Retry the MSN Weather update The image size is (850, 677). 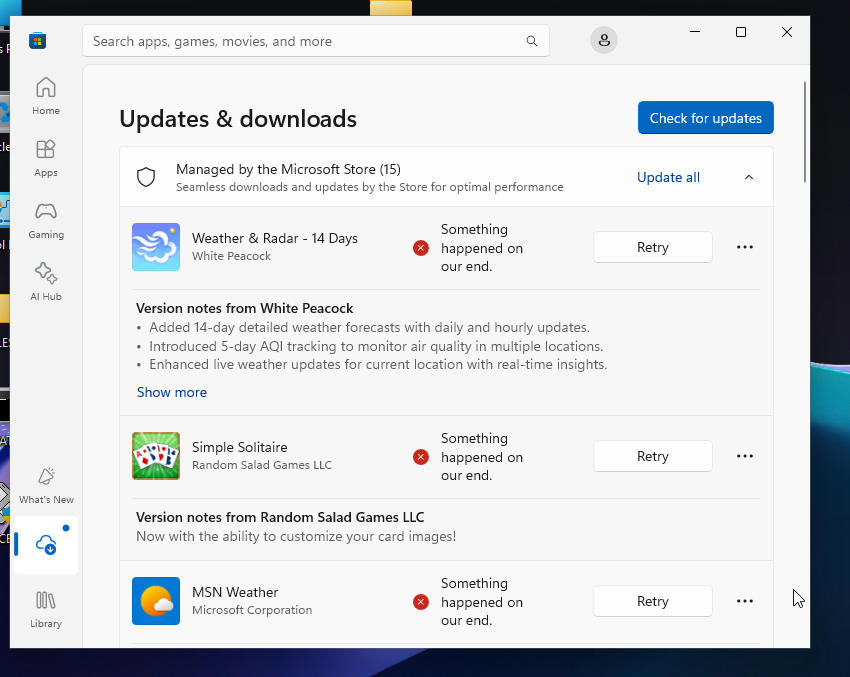coord(653,601)
